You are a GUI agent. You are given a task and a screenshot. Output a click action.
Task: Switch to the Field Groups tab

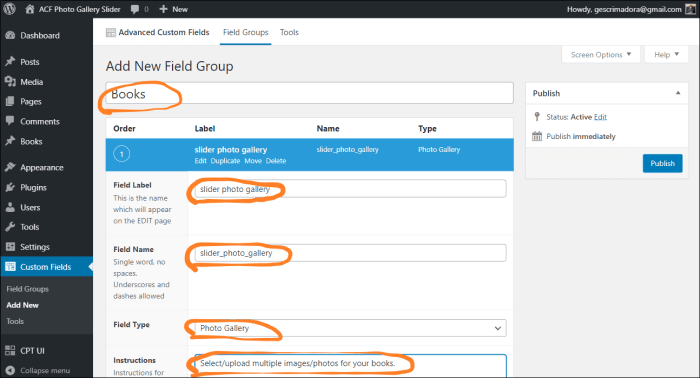pos(246,33)
